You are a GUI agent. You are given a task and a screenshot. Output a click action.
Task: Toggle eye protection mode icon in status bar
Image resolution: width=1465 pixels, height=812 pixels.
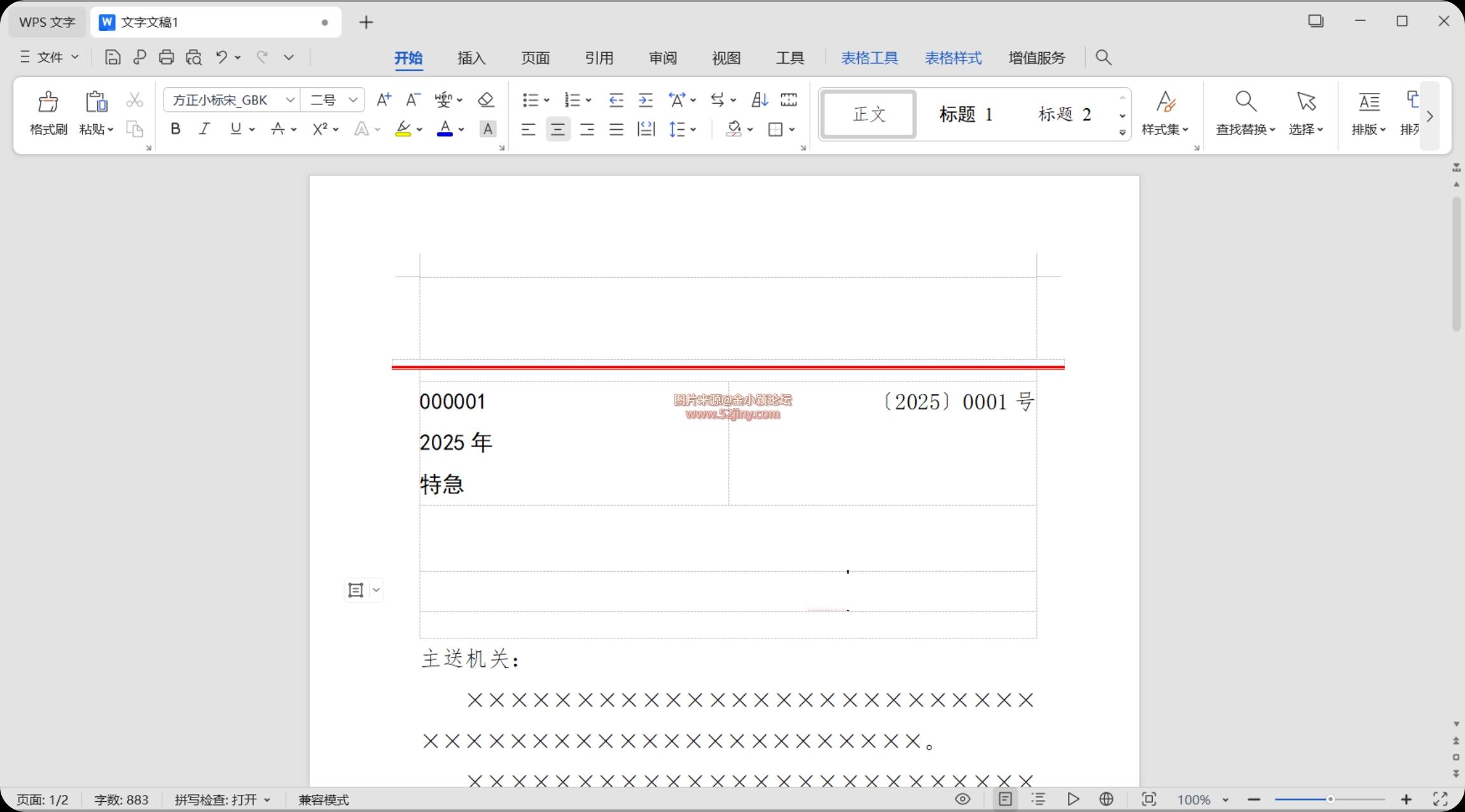[x=962, y=799]
